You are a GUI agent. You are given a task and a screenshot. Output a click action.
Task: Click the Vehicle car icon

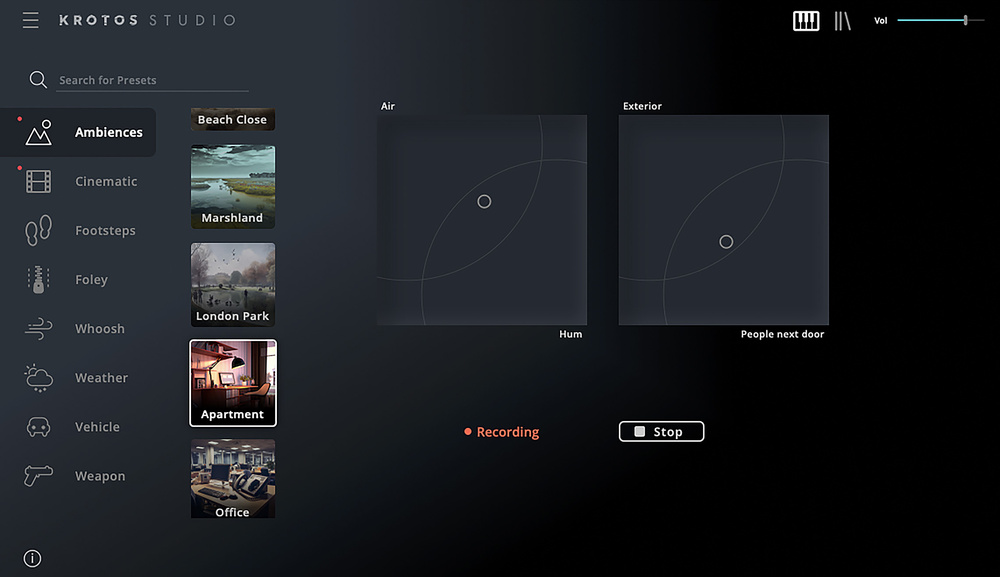tap(38, 427)
